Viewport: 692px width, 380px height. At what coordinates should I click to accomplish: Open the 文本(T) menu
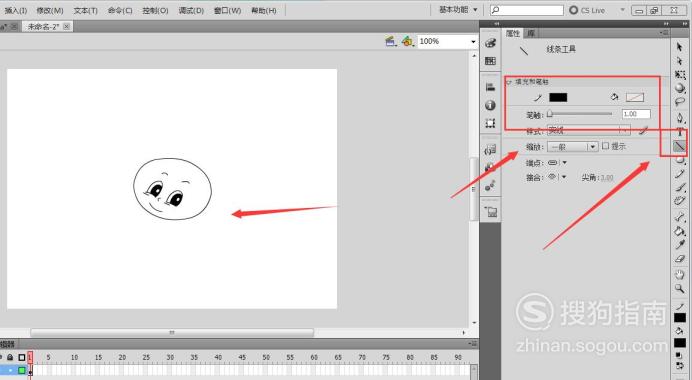[86, 10]
